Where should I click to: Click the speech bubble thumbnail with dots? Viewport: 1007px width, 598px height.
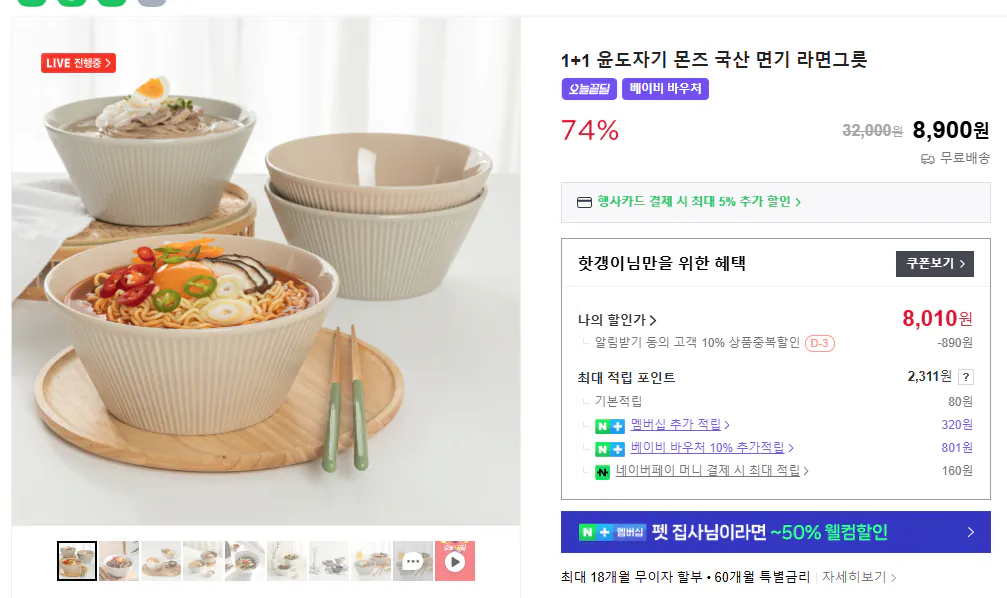click(x=413, y=560)
